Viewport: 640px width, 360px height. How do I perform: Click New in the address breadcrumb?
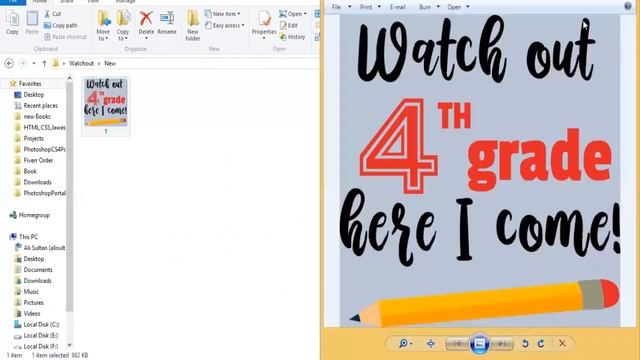110,63
